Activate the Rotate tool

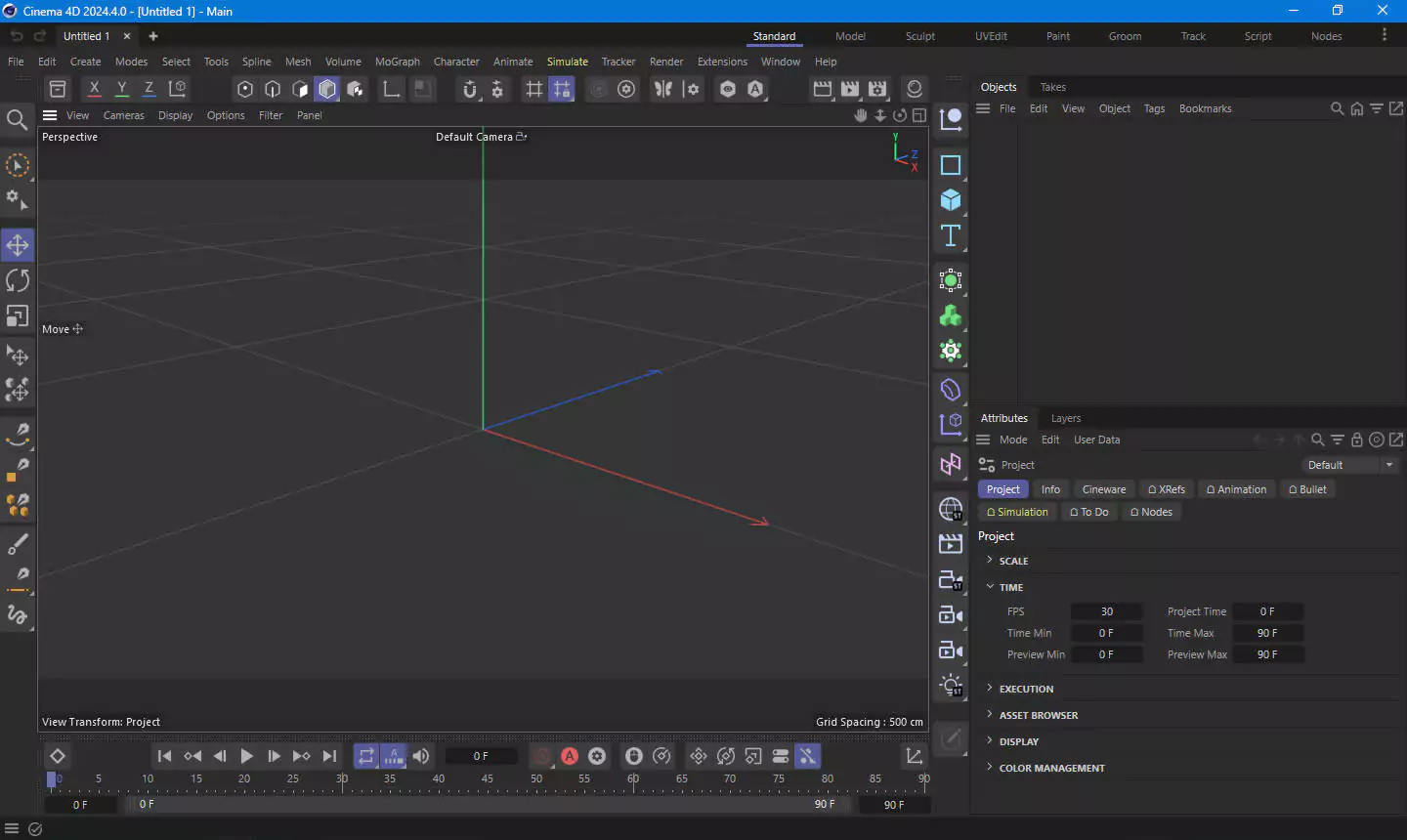[x=17, y=280]
